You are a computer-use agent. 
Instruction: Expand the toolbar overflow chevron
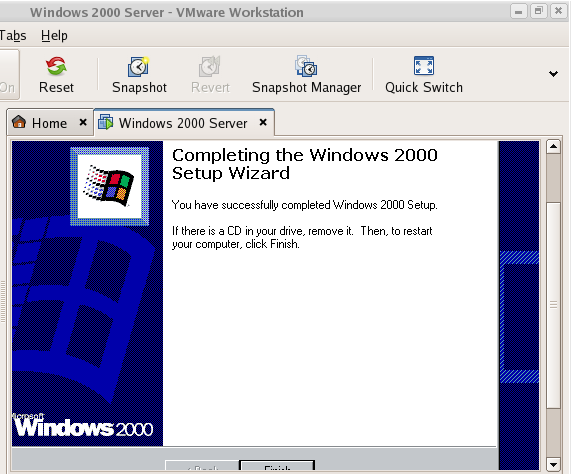pos(553,74)
